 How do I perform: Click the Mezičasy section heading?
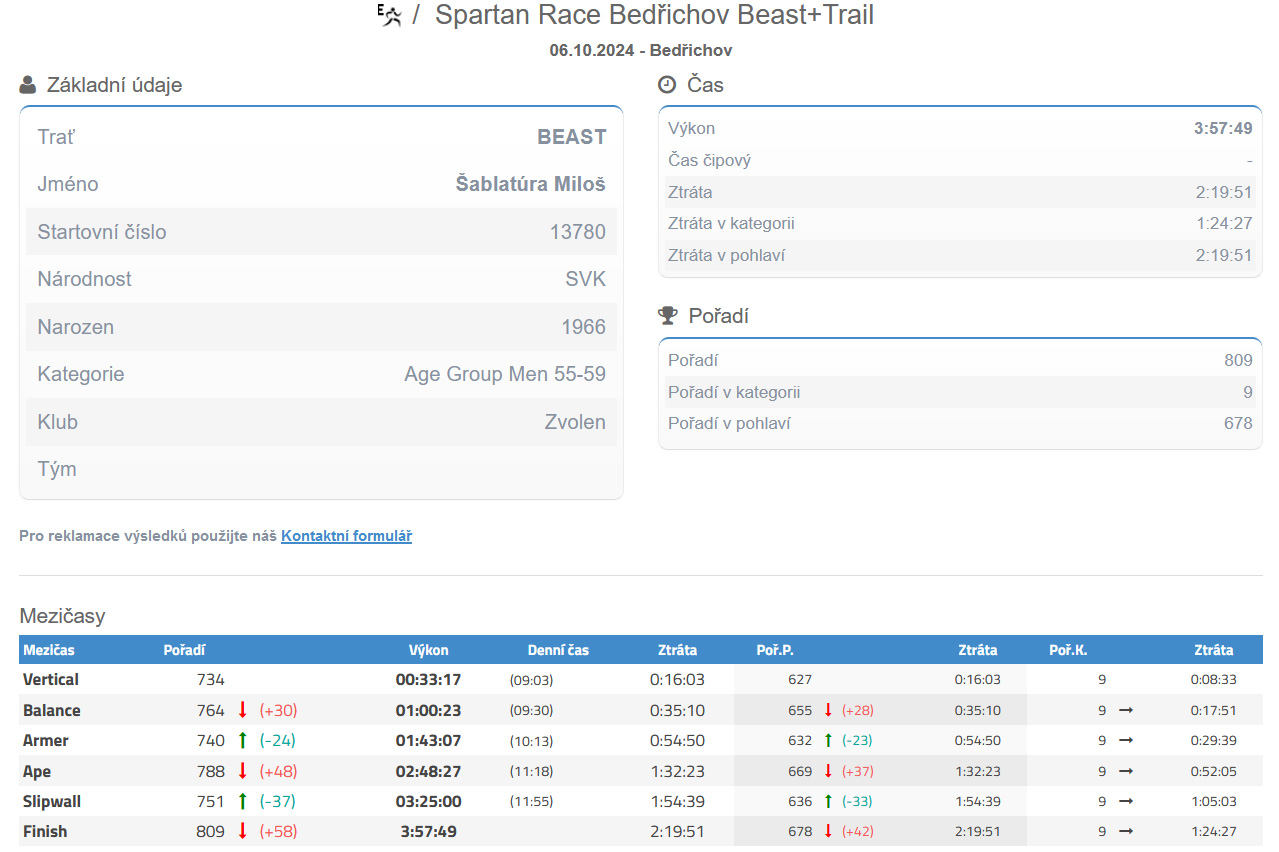click(62, 616)
